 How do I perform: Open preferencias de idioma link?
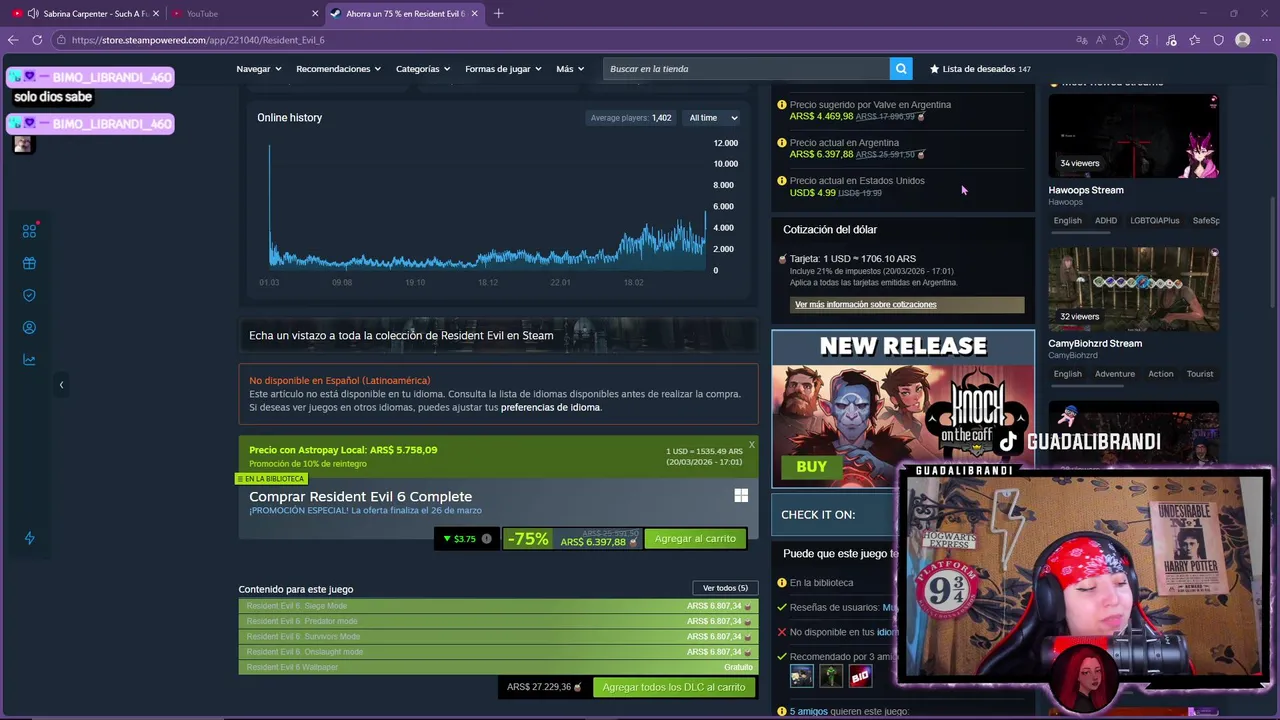coord(550,408)
